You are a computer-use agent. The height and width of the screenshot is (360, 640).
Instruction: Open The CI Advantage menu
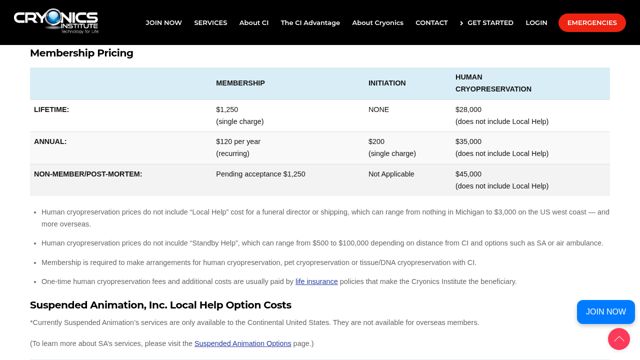(x=310, y=23)
